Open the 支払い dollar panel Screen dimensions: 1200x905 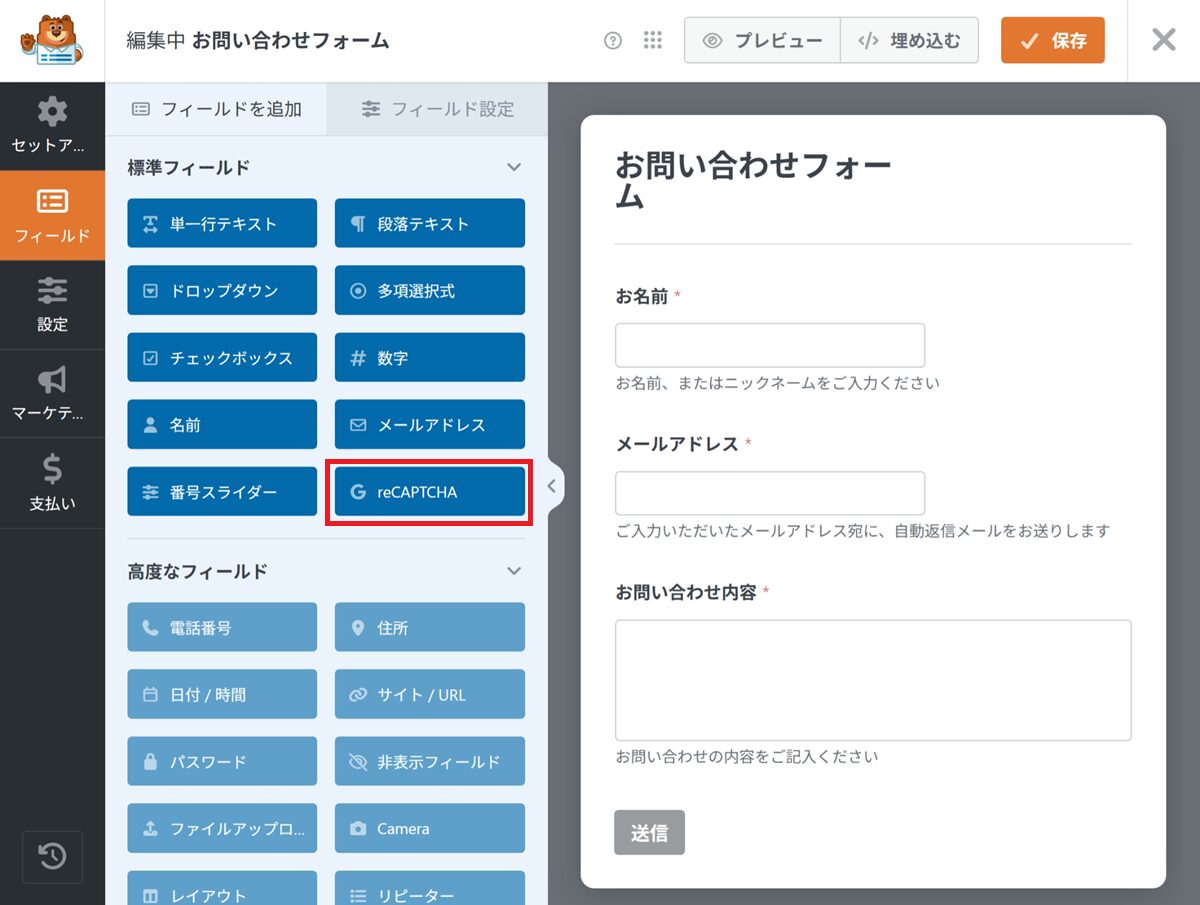click(x=52, y=483)
